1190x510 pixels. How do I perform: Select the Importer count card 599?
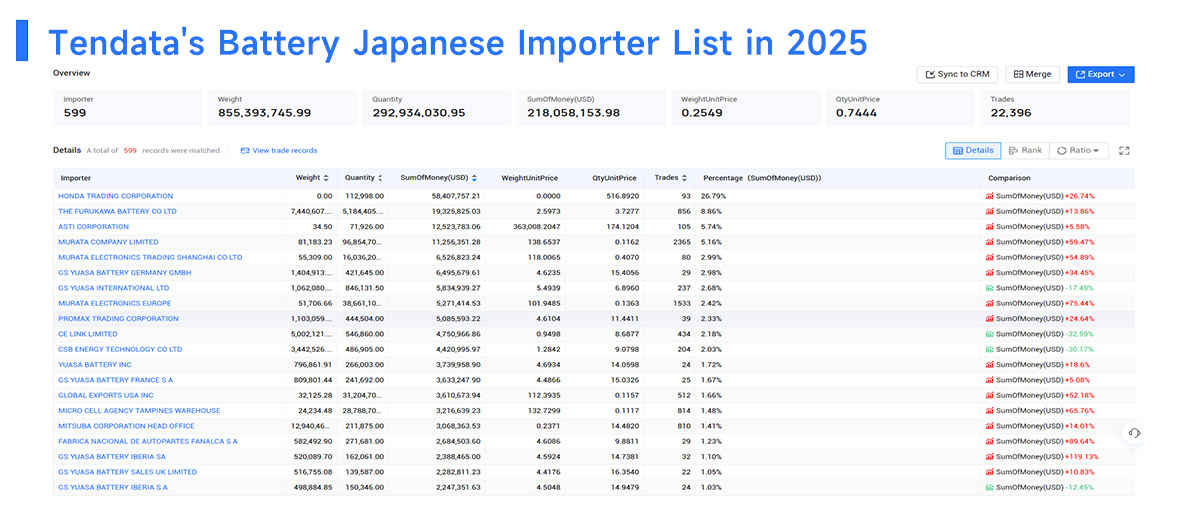128,108
